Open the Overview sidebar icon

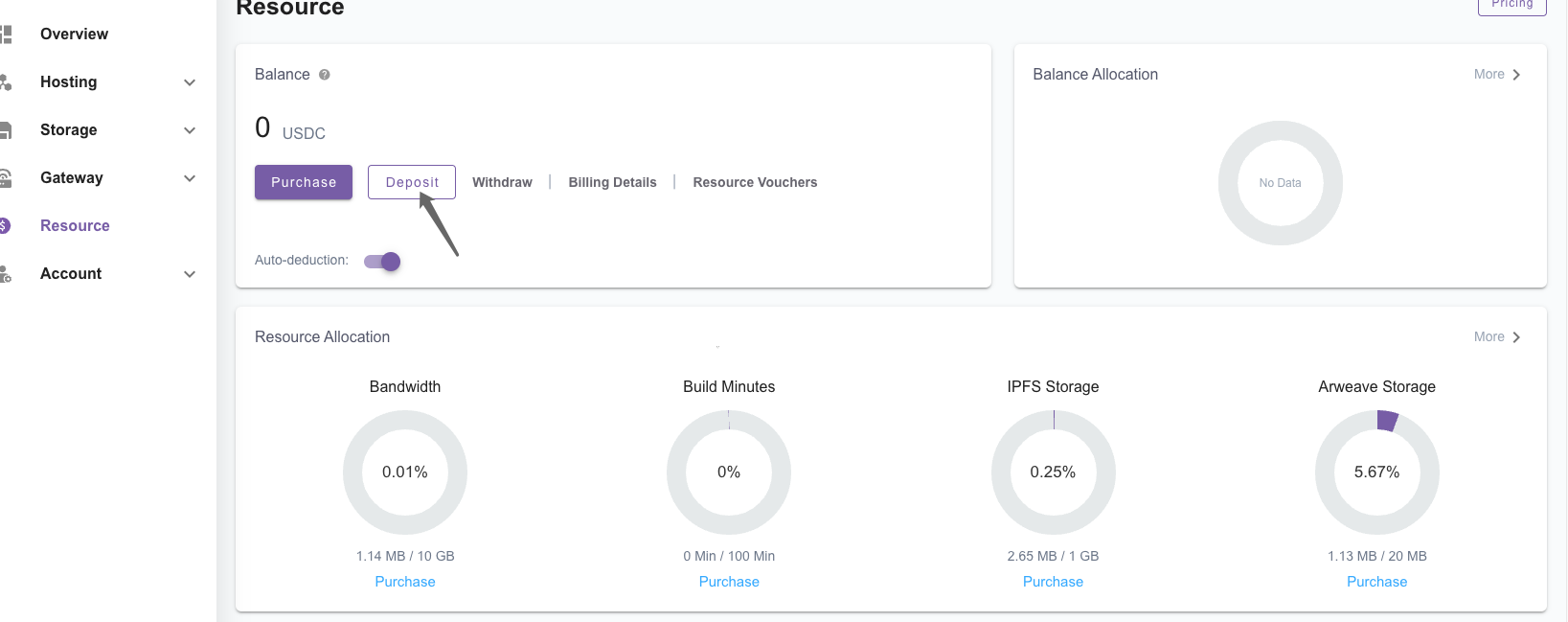click(x=5, y=35)
